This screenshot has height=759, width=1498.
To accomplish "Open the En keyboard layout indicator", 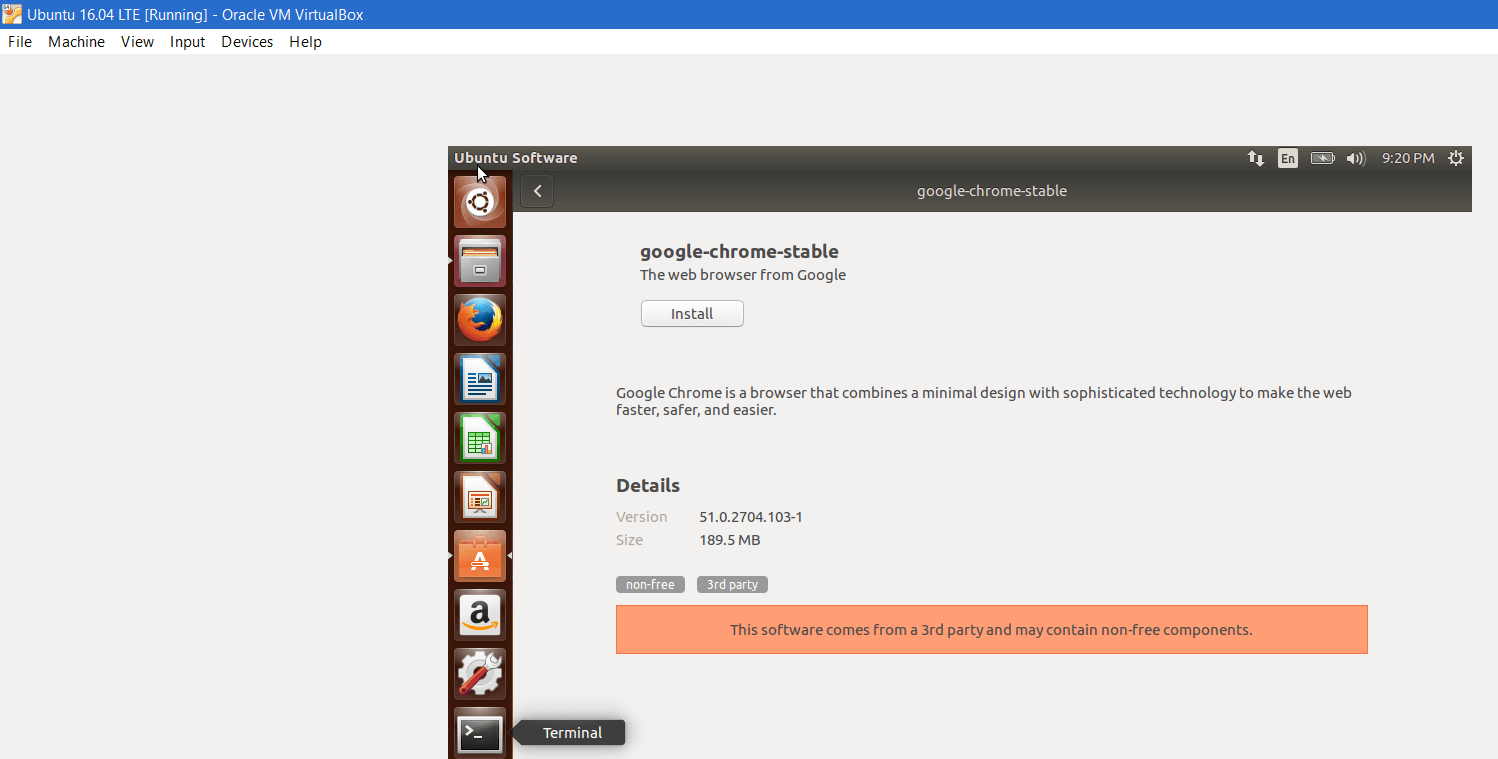I will (1288, 158).
